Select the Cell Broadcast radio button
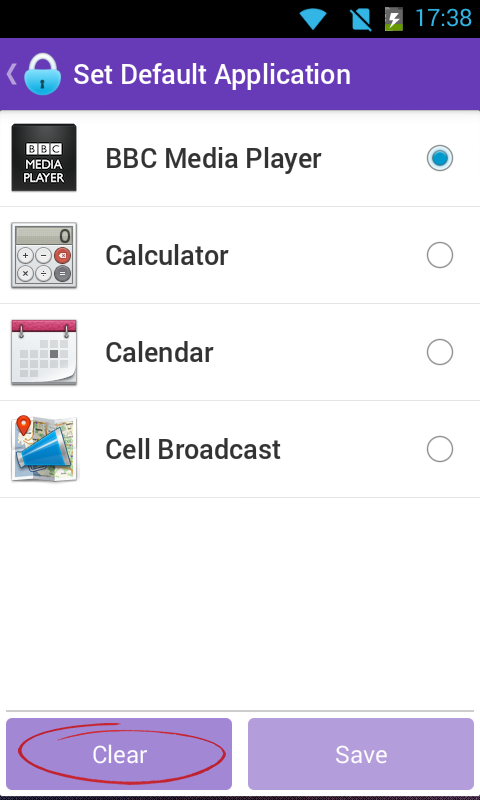This screenshot has width=480, height=800. click(440, 449)
